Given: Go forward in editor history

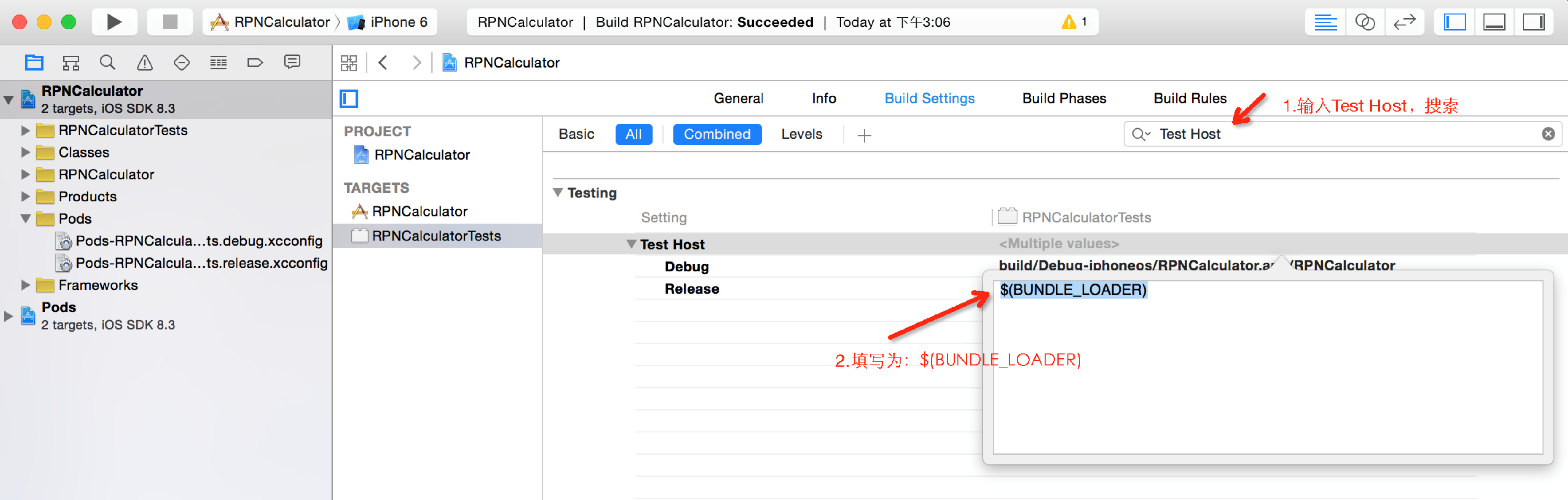Looking at the screenshot, I should coord(416,63).
